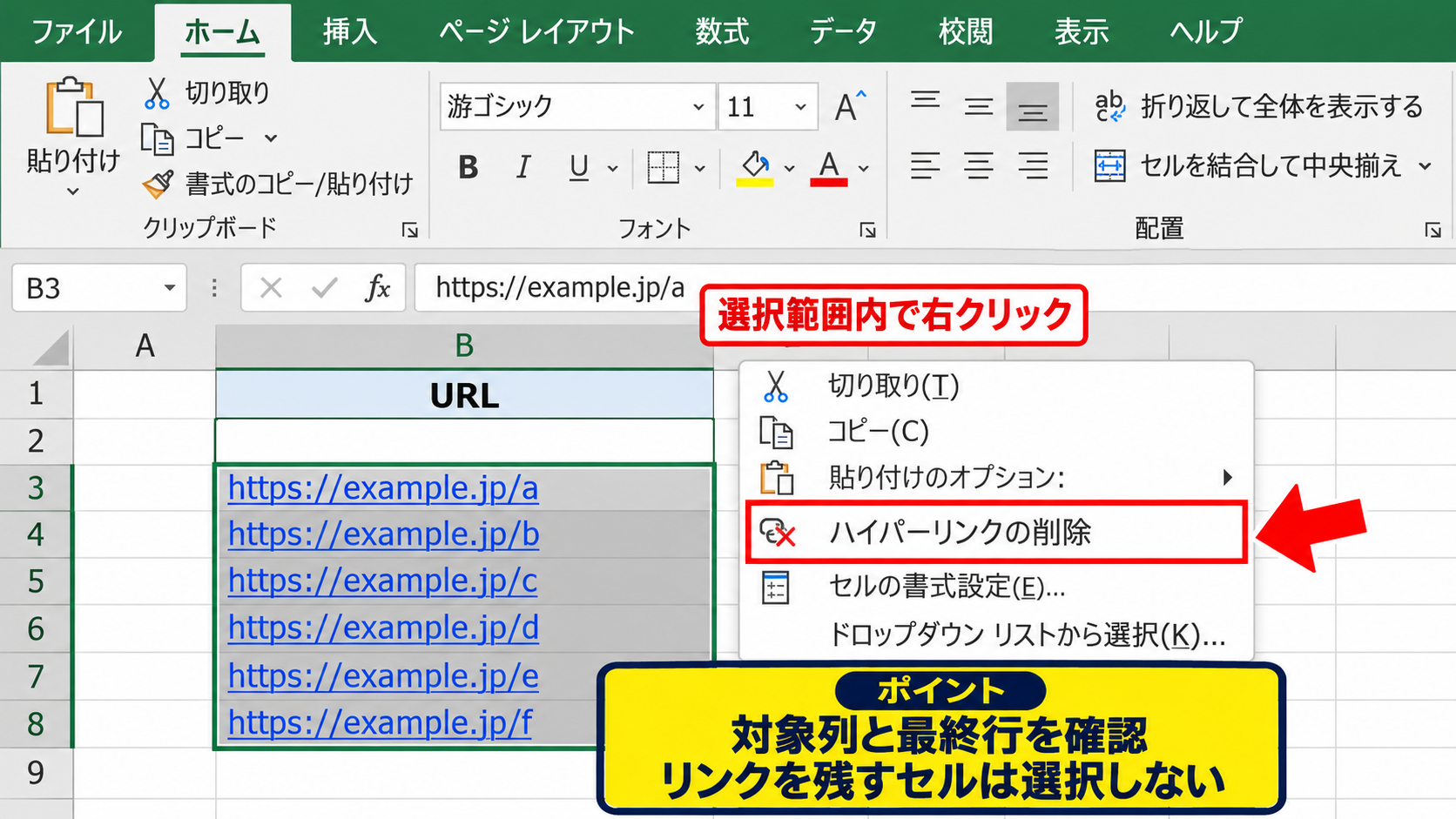Open the font name dropdown (游ゴシック)
The height and width of the screenshot is (819, 1456).
click(x=698, y=106)
